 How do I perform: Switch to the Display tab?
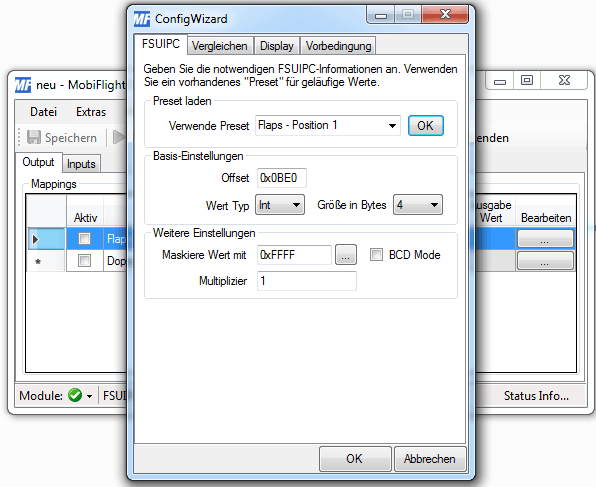coord(277,46)
